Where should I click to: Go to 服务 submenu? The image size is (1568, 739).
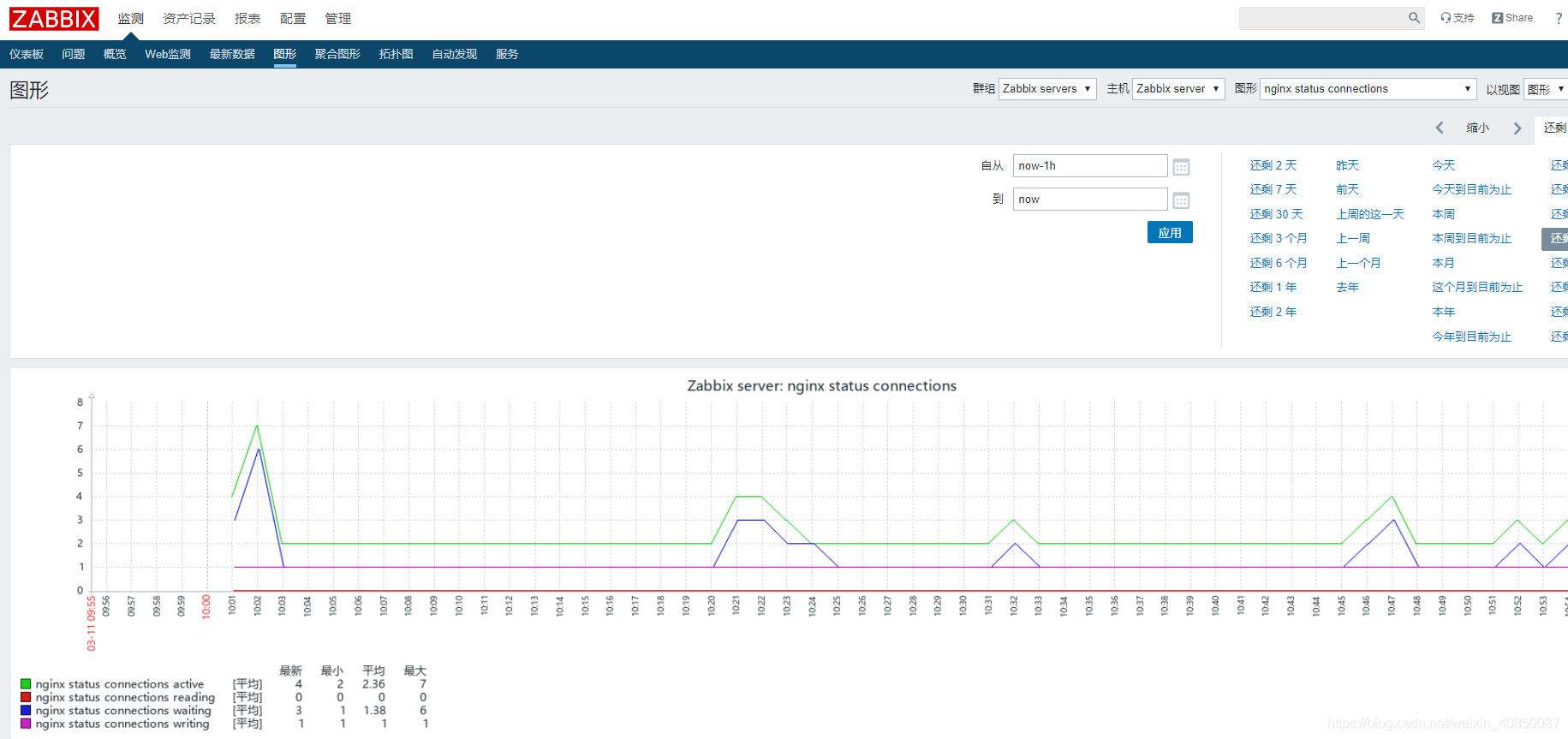[x=507, y=54]
